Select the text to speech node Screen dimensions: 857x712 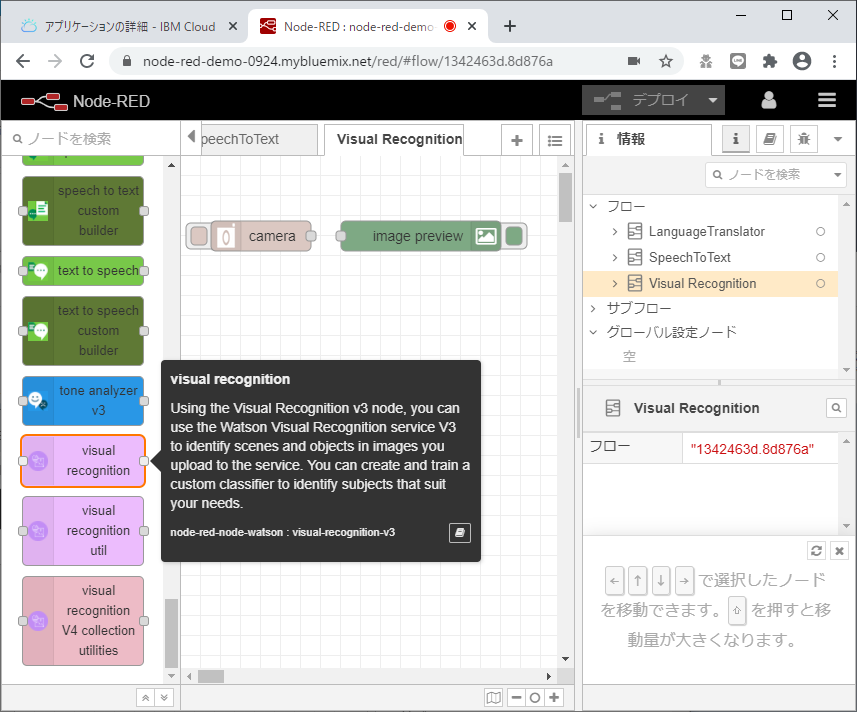[82, 271]
